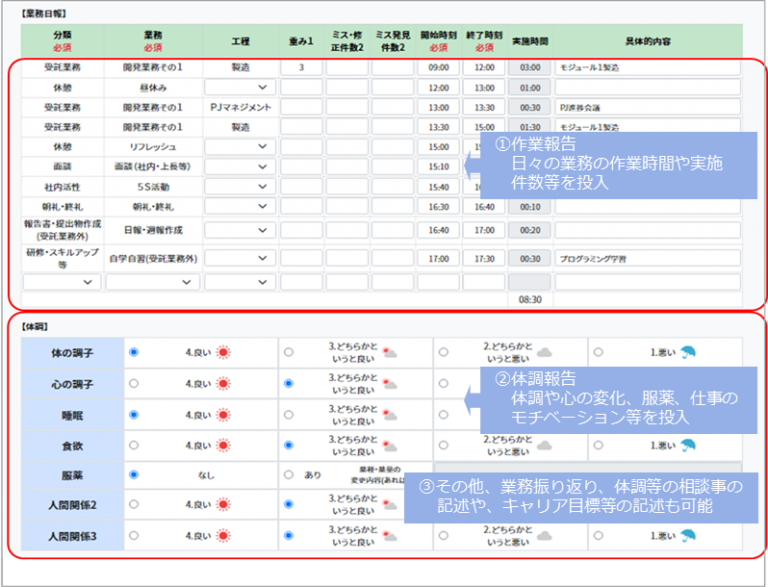Click the umbrella icon in 人間関係3 row
Image resolution: width=768 pixels, height=587 pixels.
coord(688,536)
